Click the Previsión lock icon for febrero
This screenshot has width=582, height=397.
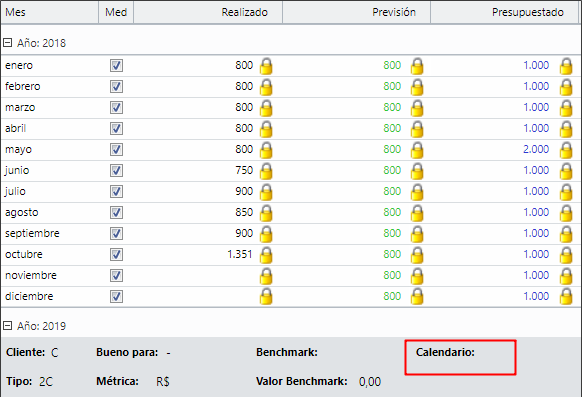coord(417,87)
